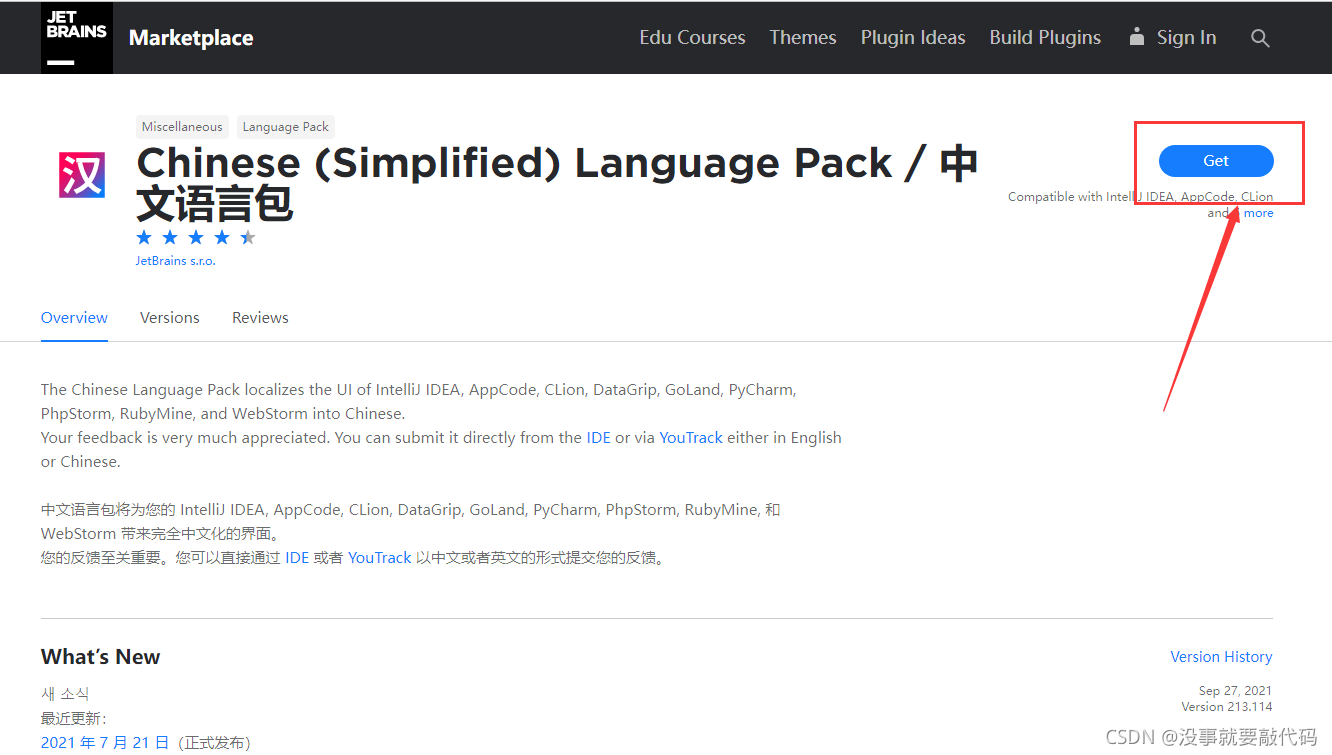The width and height of the screenshot is (1332, 755).
Task: Open the '2021 年 7 月 21 日' release link
Action: coord(105,742)
